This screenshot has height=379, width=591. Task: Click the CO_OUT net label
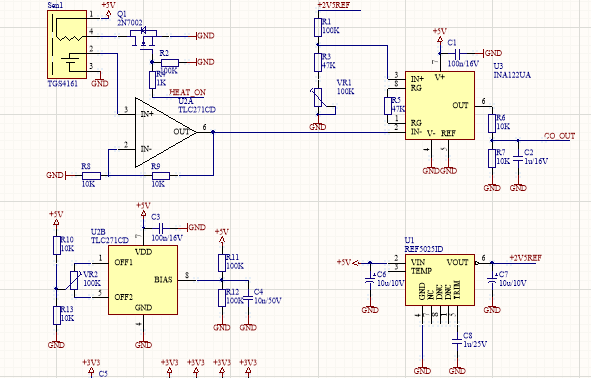560,136
